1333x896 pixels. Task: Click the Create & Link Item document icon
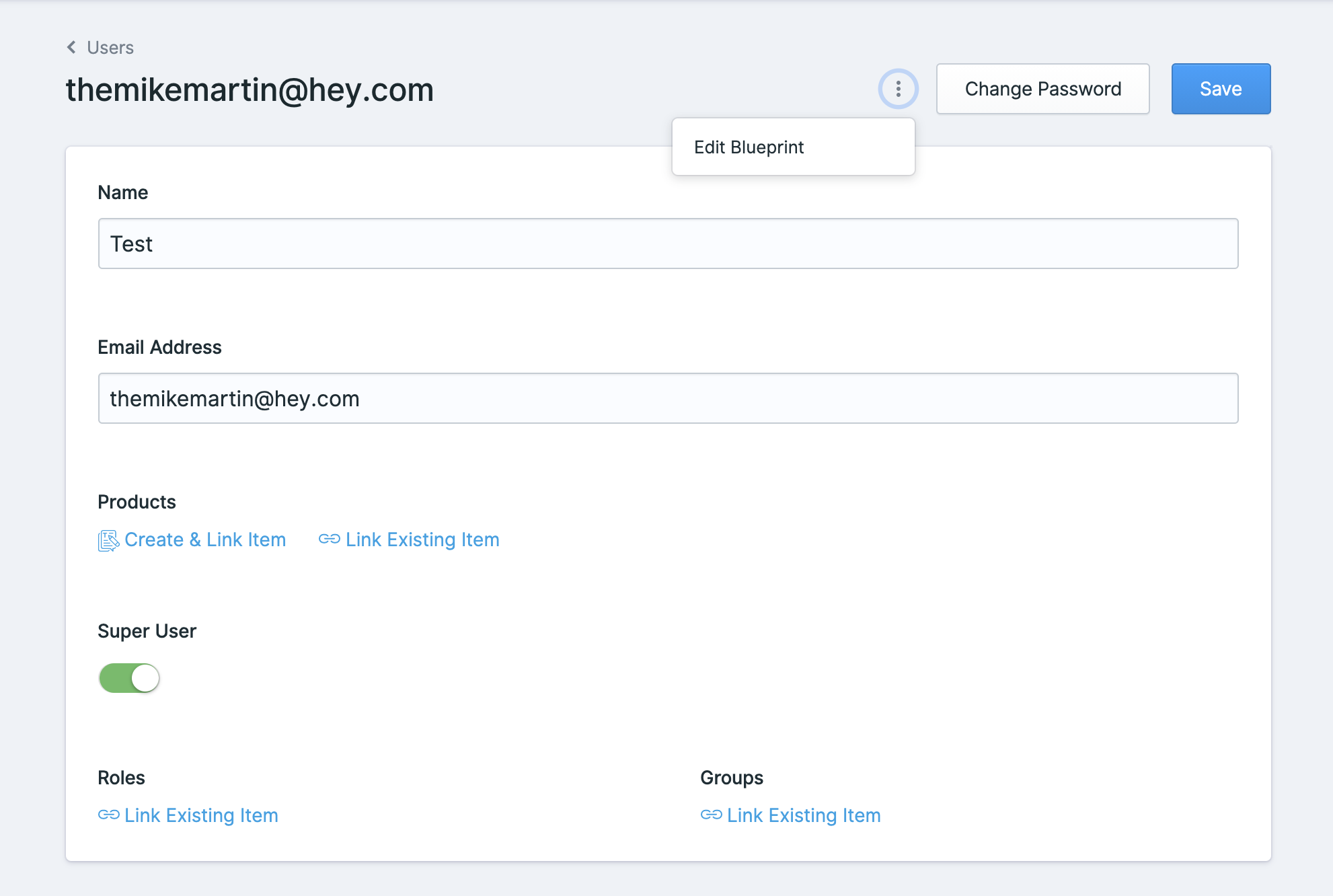(108, 540)
